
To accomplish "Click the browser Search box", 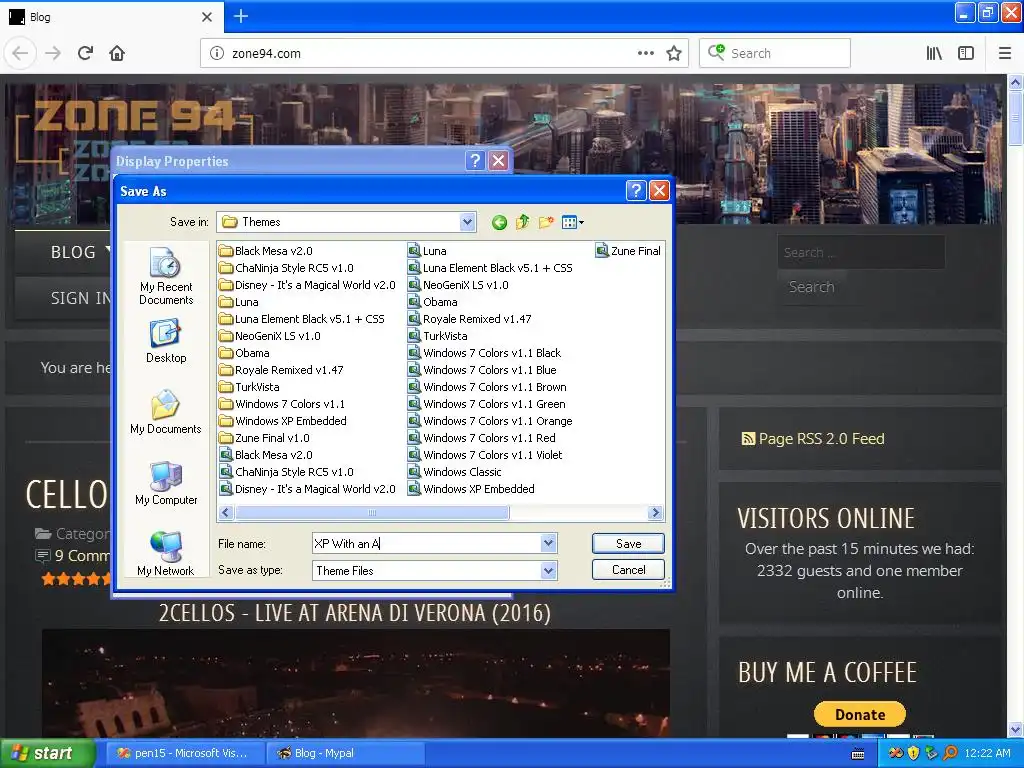I will pos(775,54).
